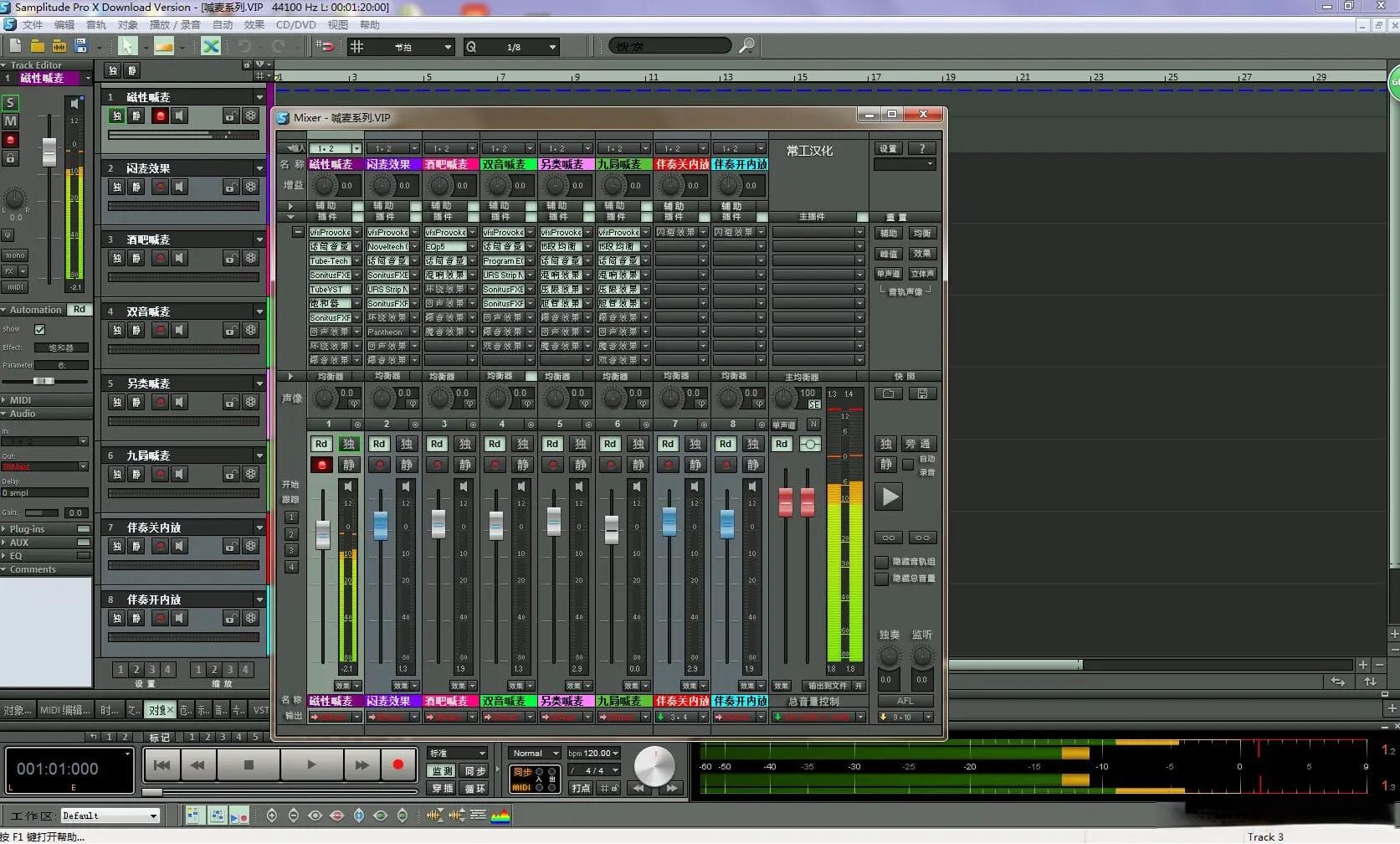Click the 循环 loop button
The width and height of the screenshot is (1400, 844).
click(x=474, y=789)
